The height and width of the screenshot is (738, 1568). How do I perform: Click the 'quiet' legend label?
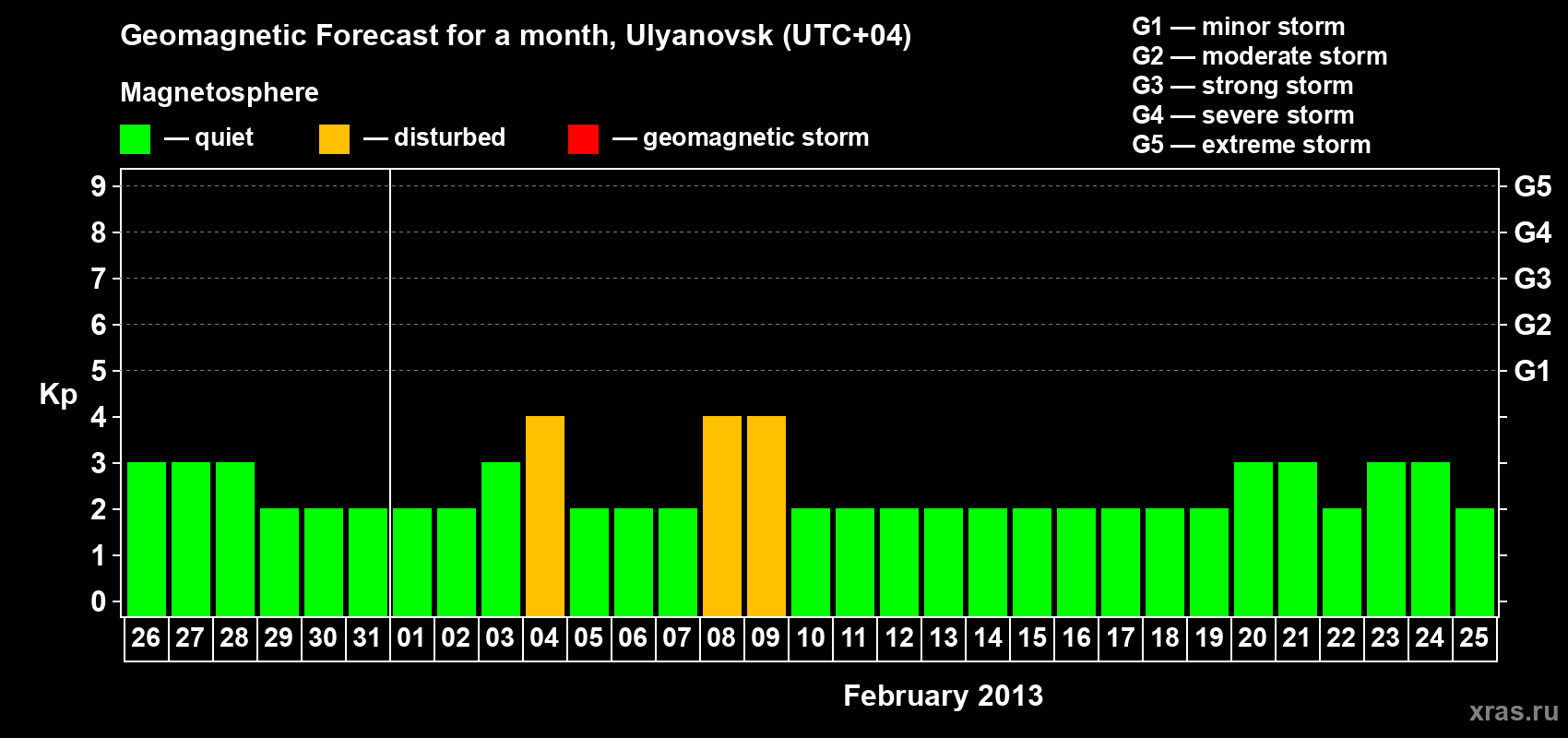[x=224, y=138]
